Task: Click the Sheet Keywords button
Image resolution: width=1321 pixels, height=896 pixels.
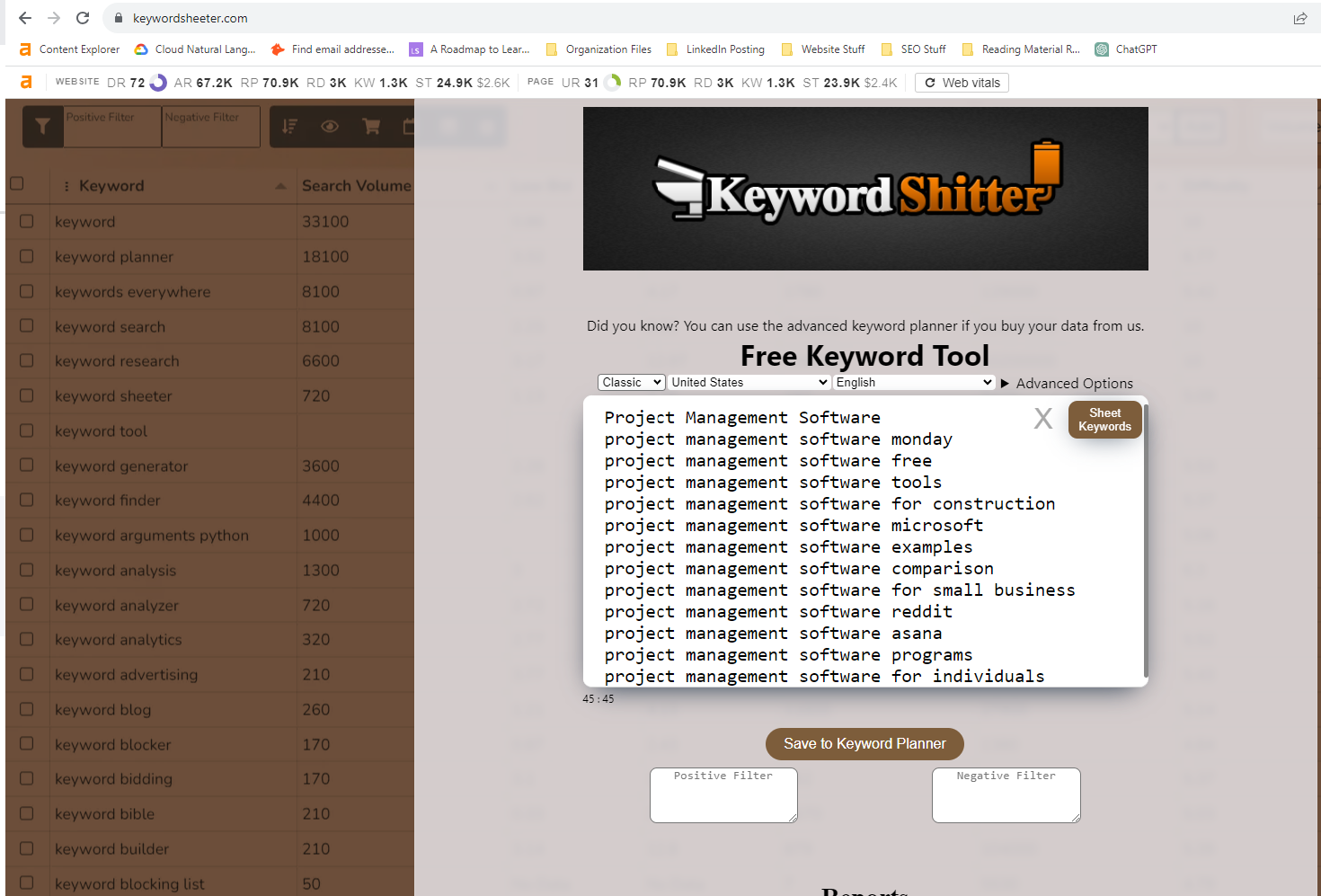Action: (x=1104, y=420)
